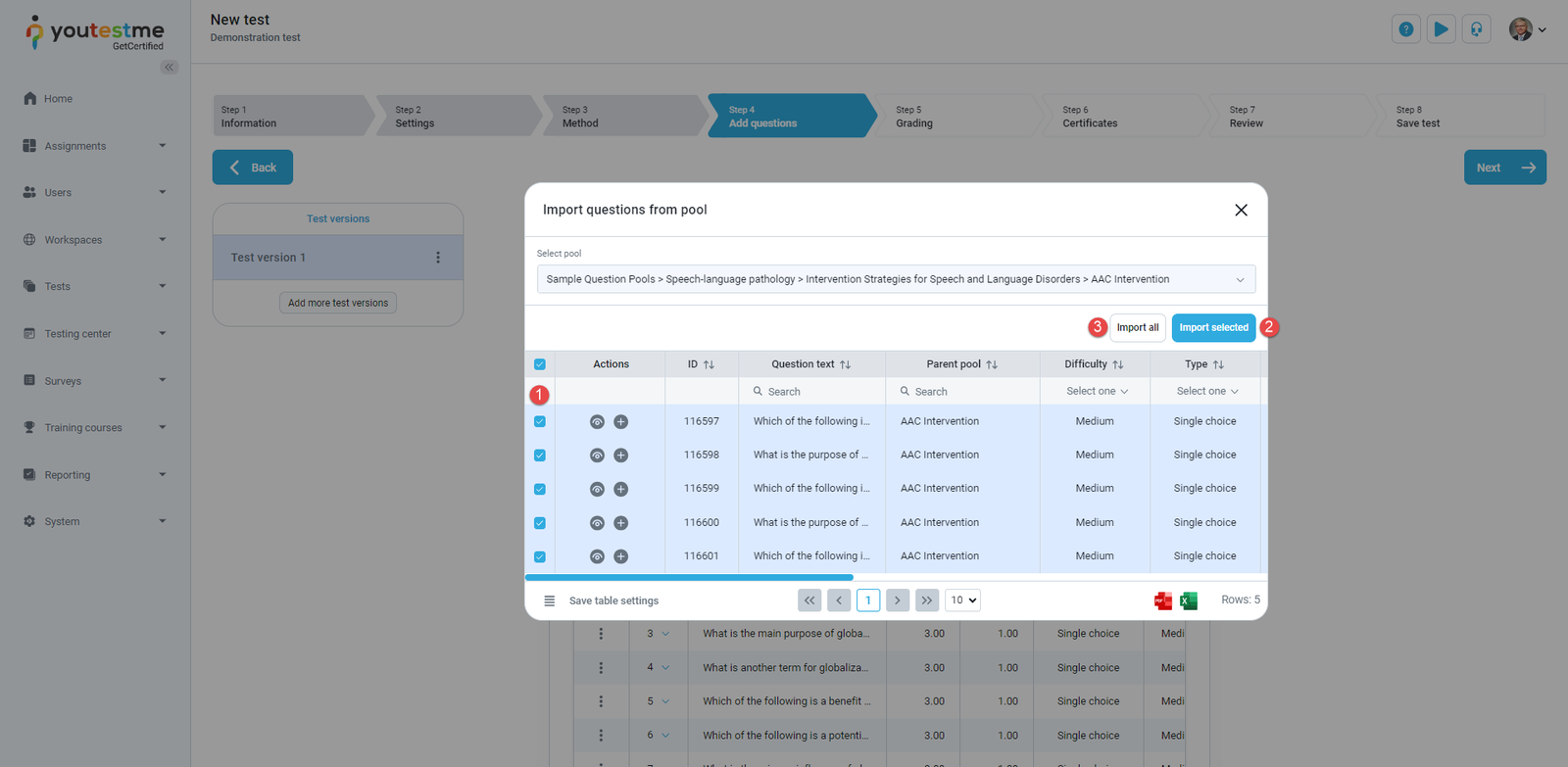Click the preview eye icon for question 116597

[x=597, y=422]
